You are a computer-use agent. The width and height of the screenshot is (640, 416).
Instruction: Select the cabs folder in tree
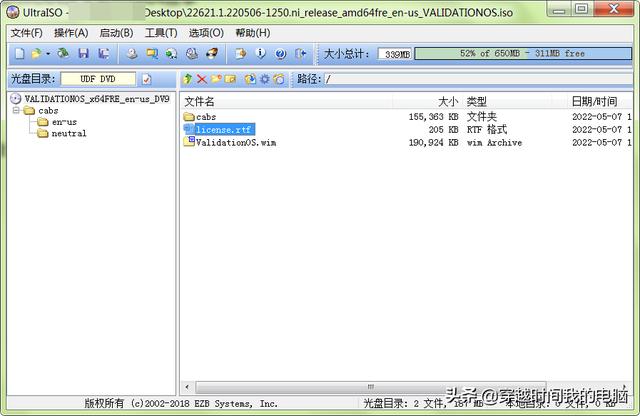click(x=48, y=111)
